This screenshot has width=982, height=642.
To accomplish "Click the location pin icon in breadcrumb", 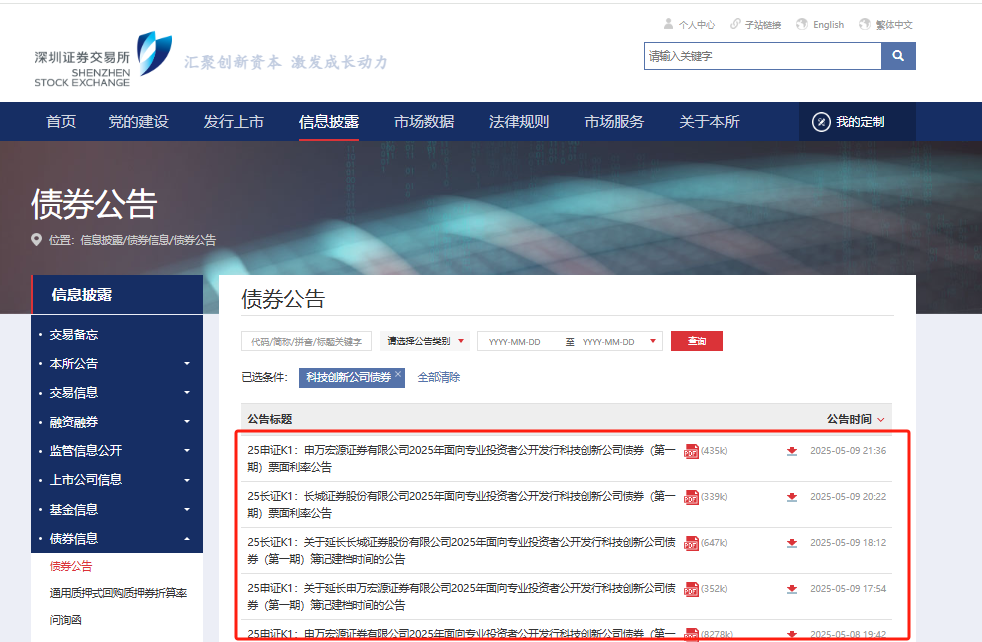I will click(x=35, y=240).
